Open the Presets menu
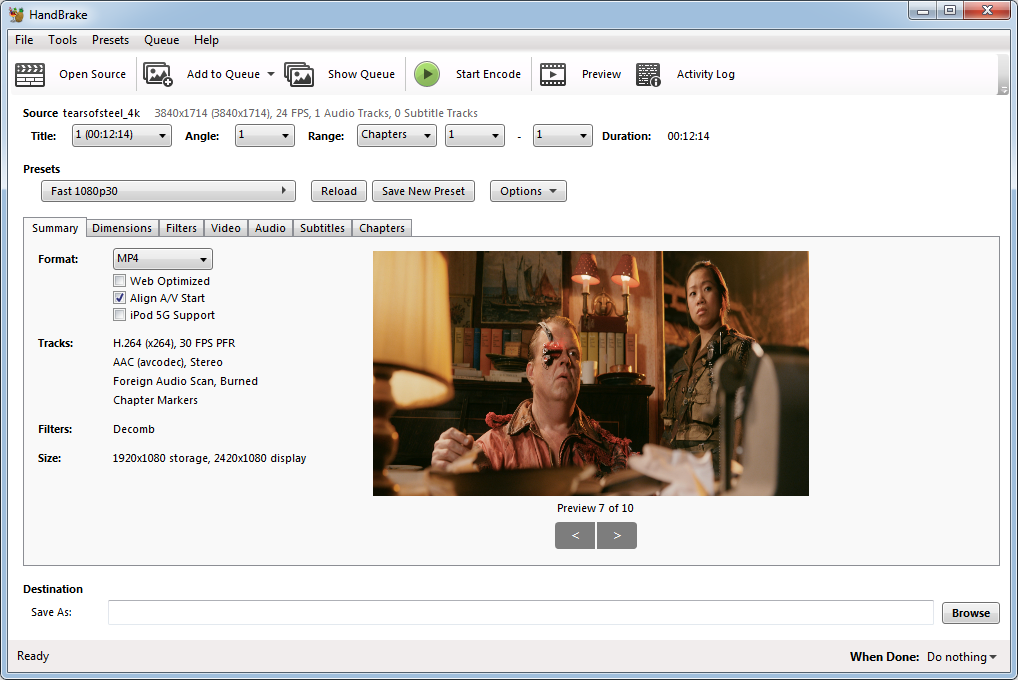Image resolution: width=1018 pixels, height=680 pixels. 110,40
